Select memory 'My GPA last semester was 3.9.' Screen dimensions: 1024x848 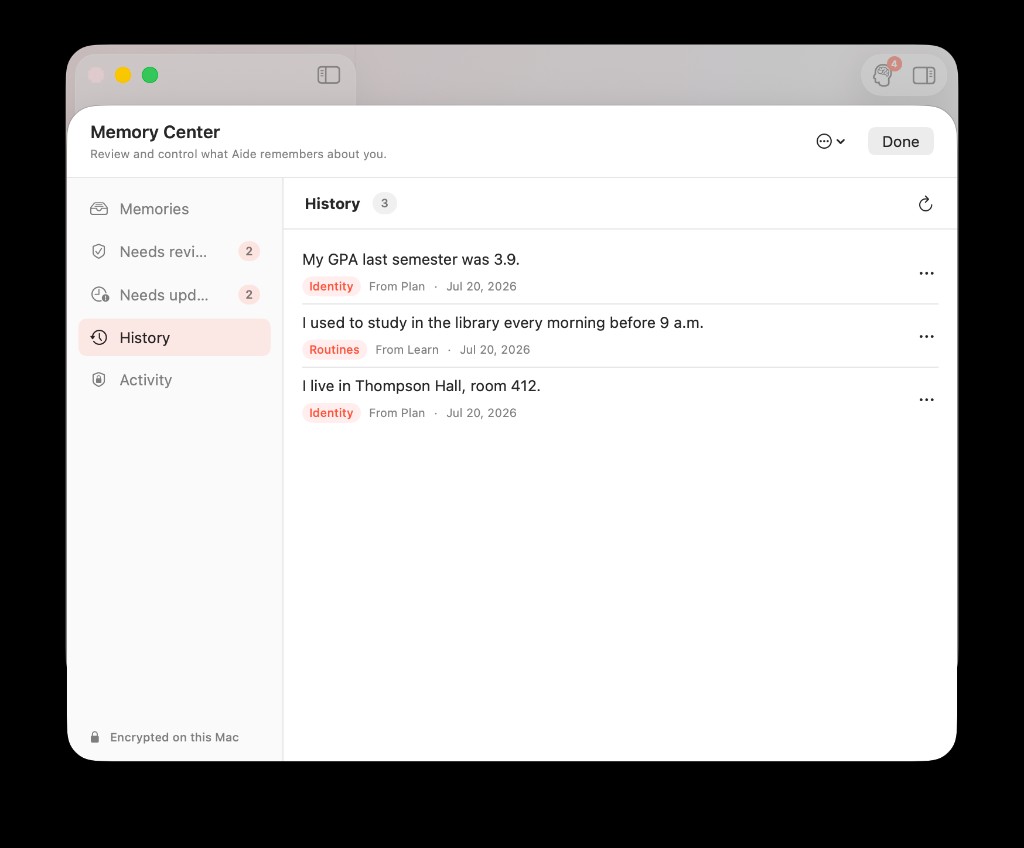point(410,259)
